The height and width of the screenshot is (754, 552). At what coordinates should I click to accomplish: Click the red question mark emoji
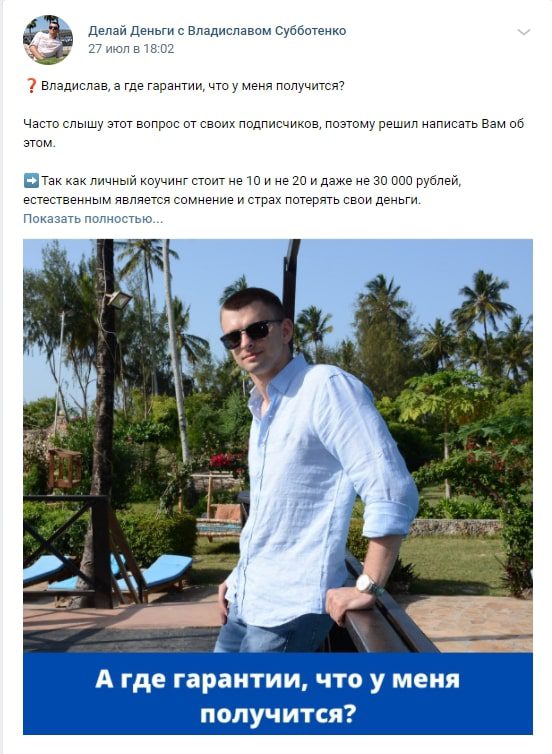31,86
